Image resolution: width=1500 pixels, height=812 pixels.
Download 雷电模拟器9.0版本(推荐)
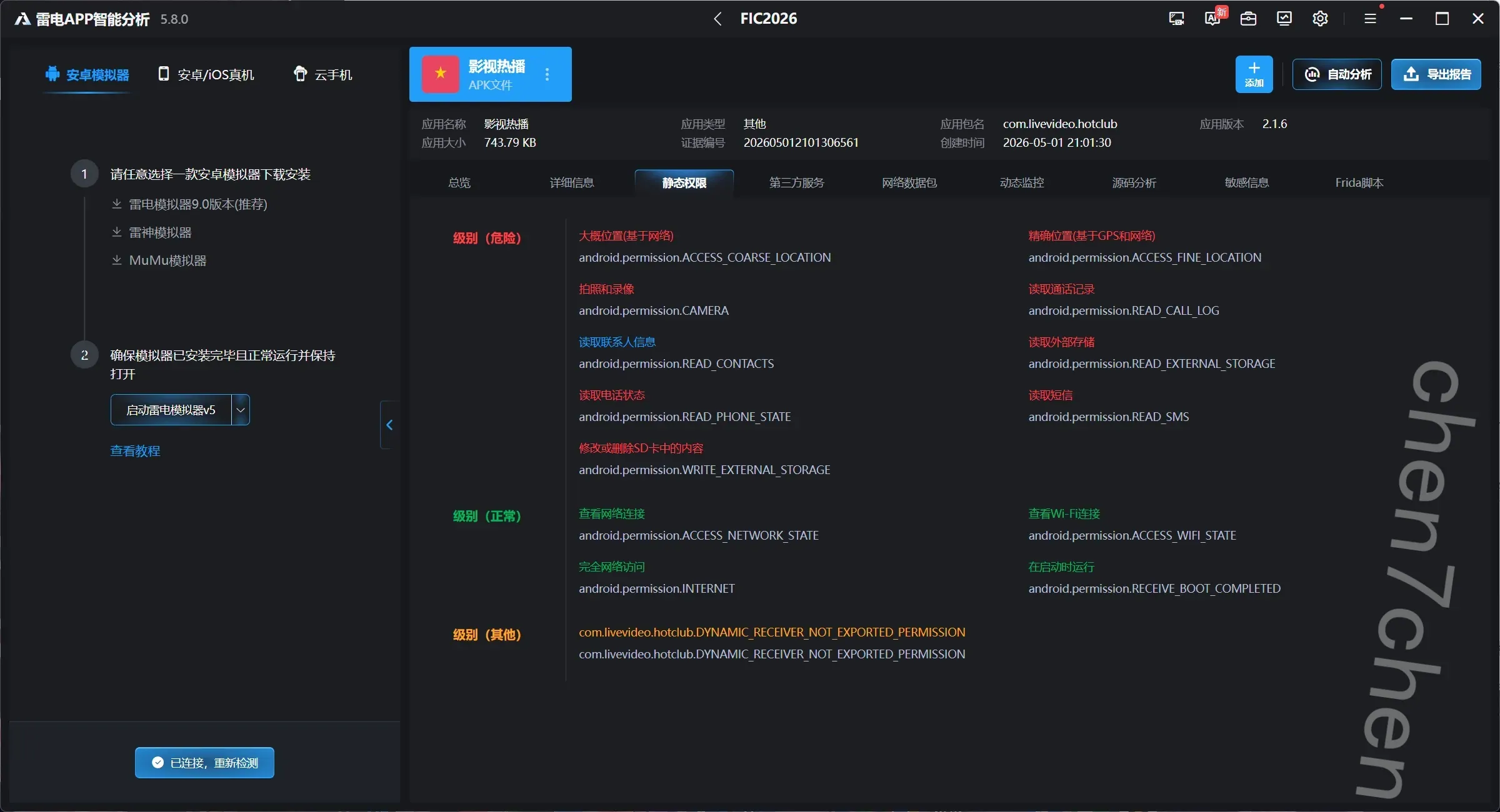coord(190,204)
